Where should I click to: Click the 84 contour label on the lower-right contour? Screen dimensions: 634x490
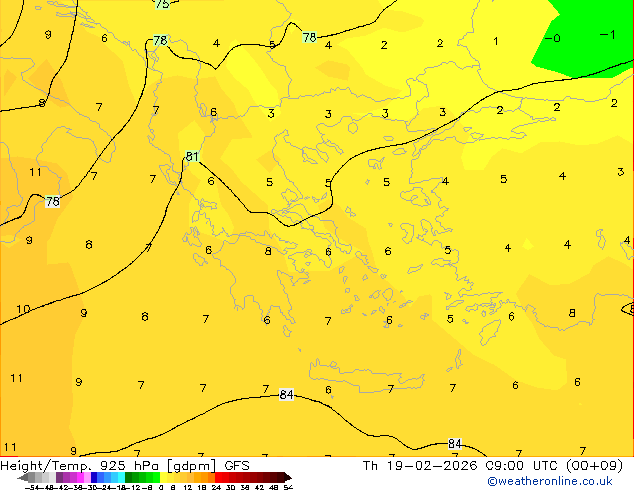455,444
